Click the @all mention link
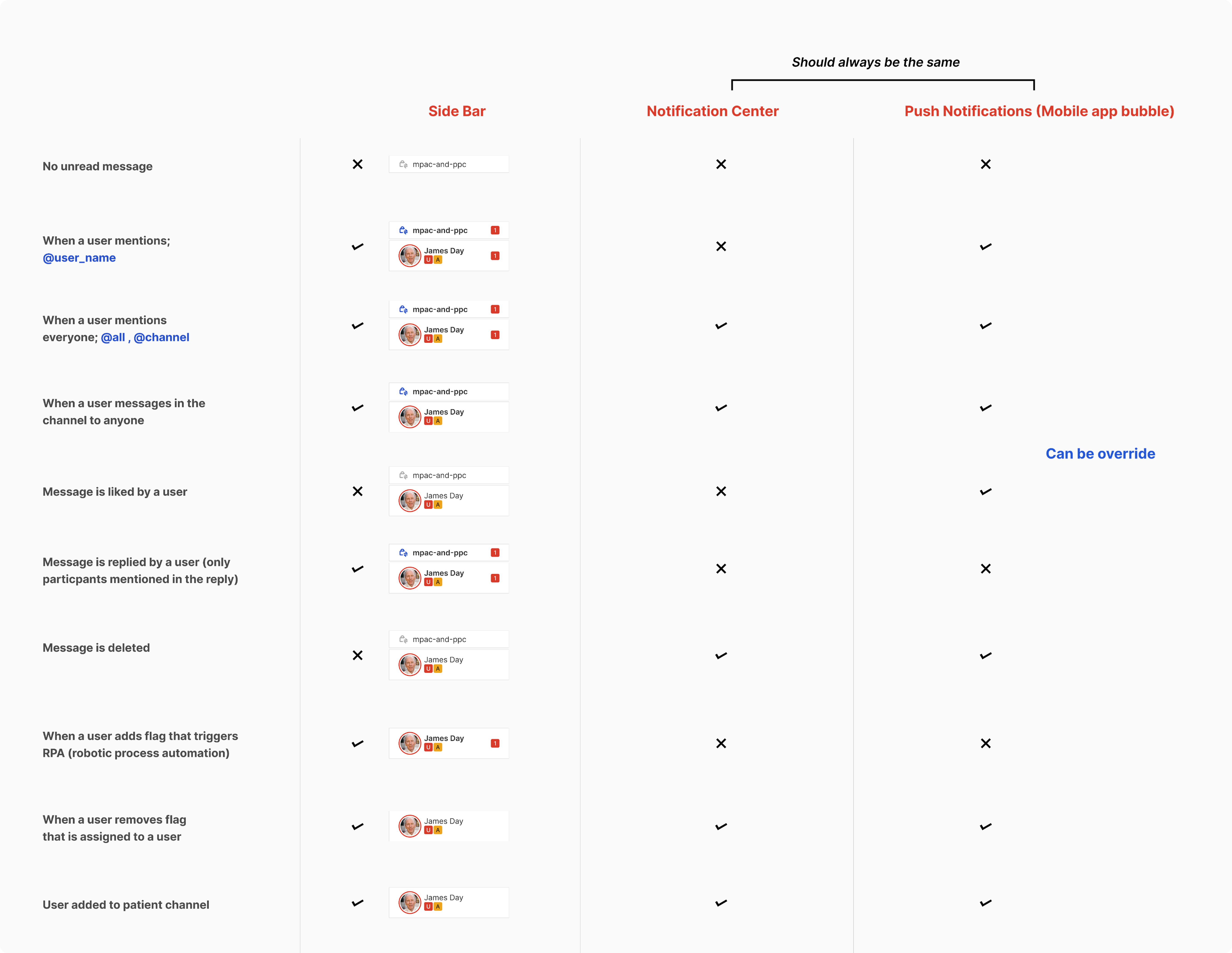 pyautogui.click(x=113, y=337)
